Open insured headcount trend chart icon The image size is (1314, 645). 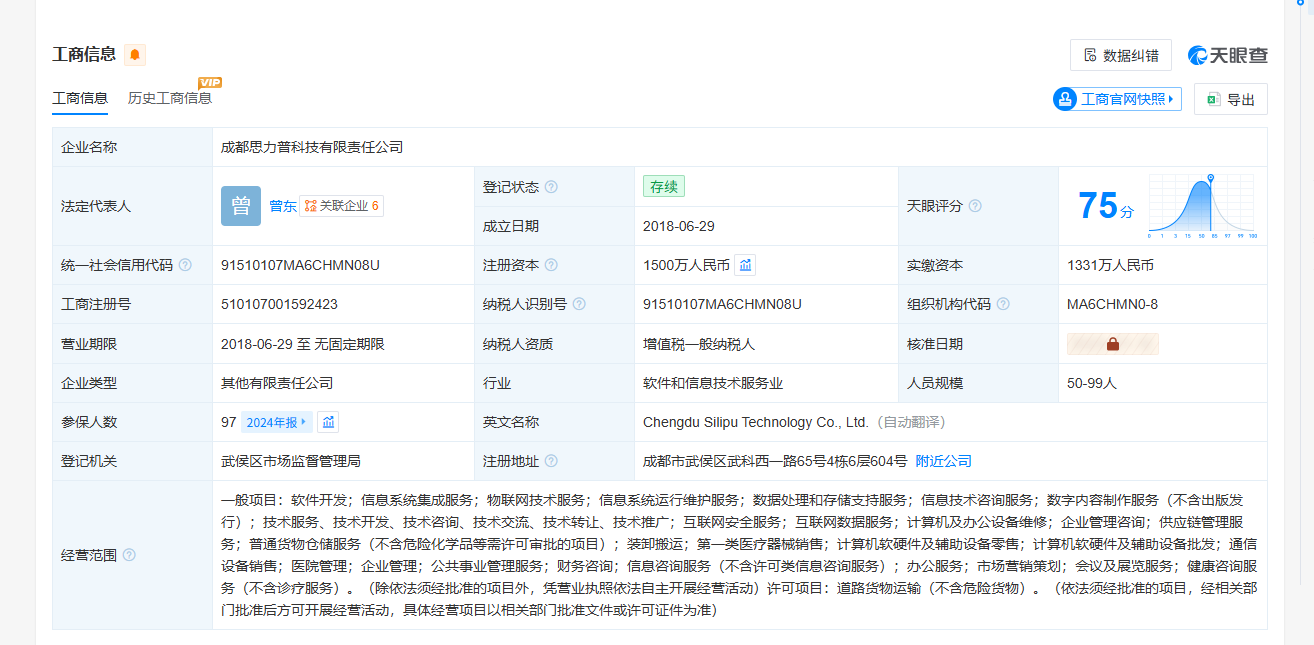[x=328, y=422]
